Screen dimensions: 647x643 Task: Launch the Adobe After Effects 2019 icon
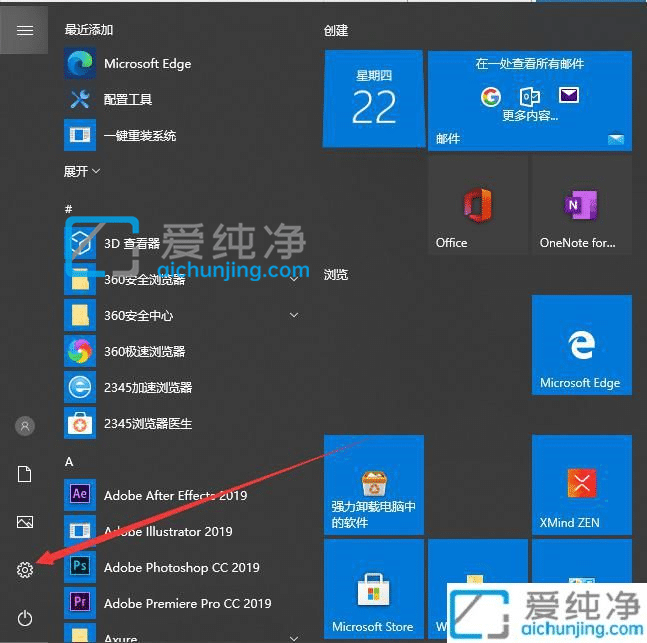tap(80, 495)
